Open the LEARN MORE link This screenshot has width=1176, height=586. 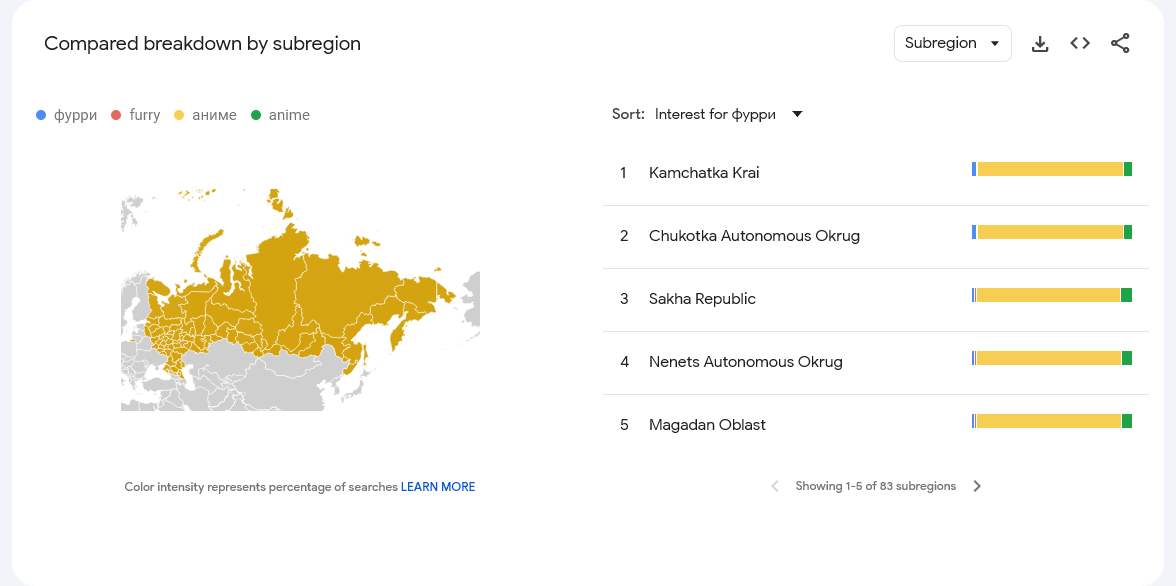pyautogui.click(x=438, y=487)
